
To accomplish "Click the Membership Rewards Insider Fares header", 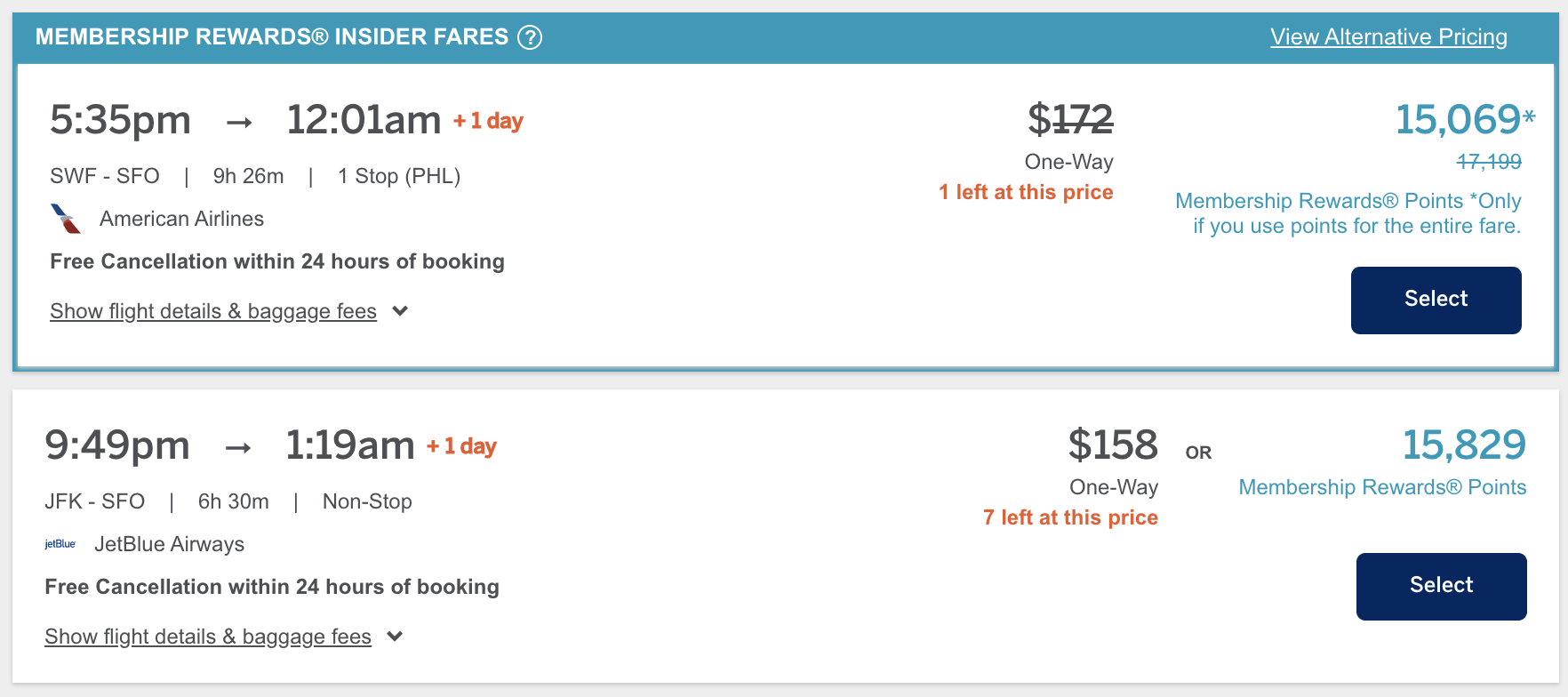I will click(272, 37).
